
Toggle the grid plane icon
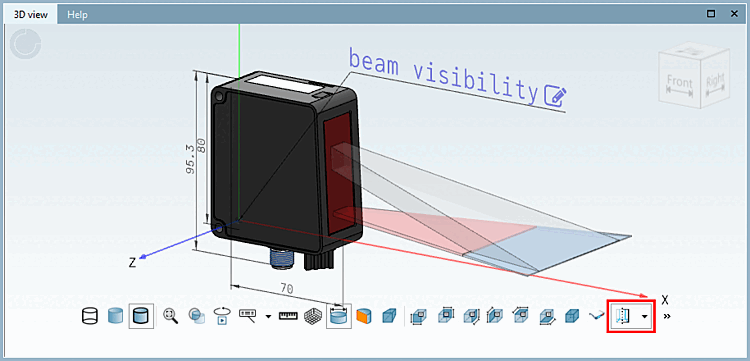pyautogui.click(x=313, y=316)
